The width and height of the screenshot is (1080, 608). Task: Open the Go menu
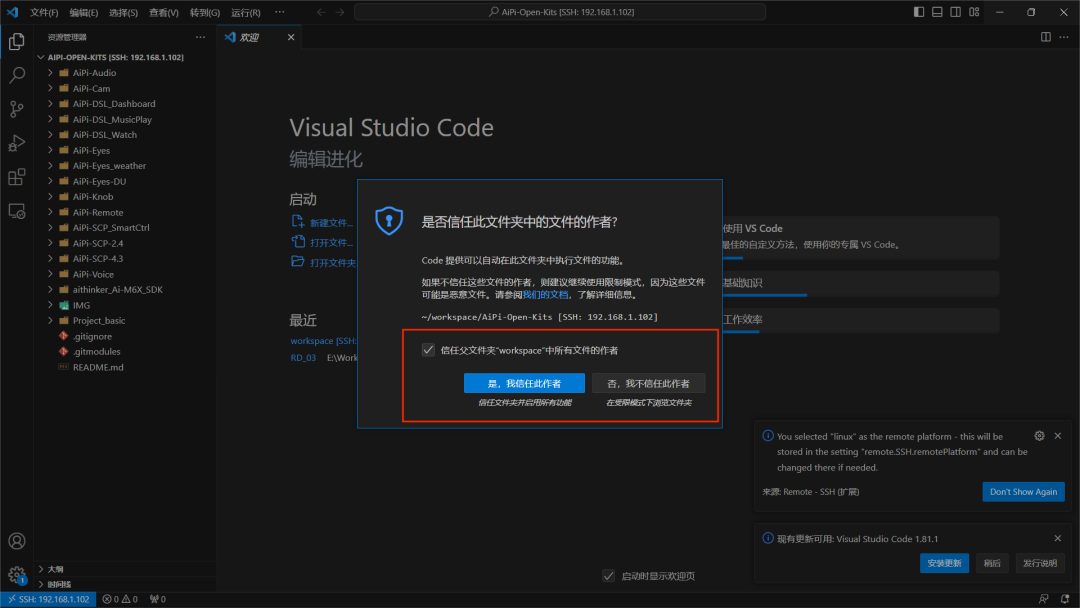point(205,12)
